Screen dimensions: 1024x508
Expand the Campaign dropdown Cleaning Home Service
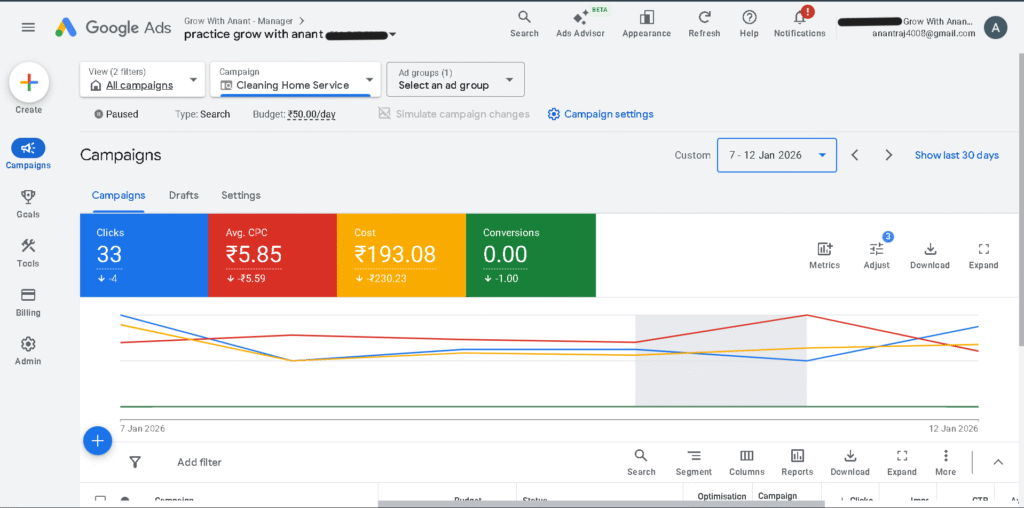click(x=296, y=79)
